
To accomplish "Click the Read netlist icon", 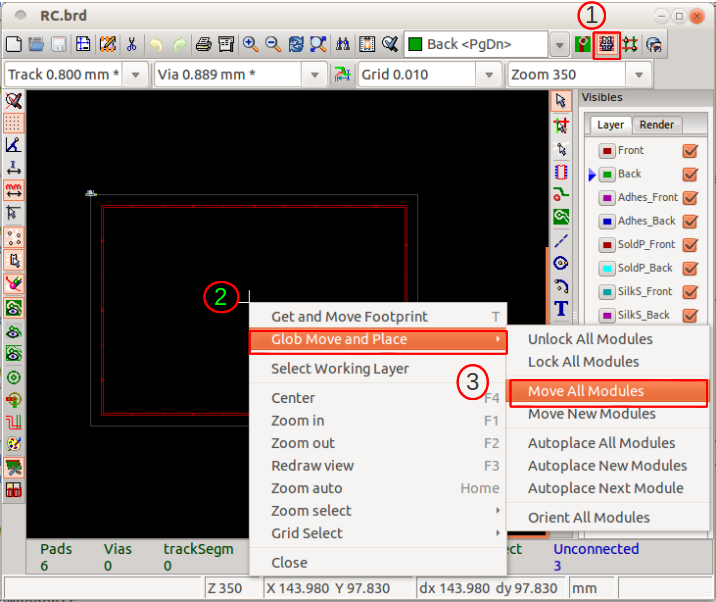I will pyautogui.click(x=367, y=44).
